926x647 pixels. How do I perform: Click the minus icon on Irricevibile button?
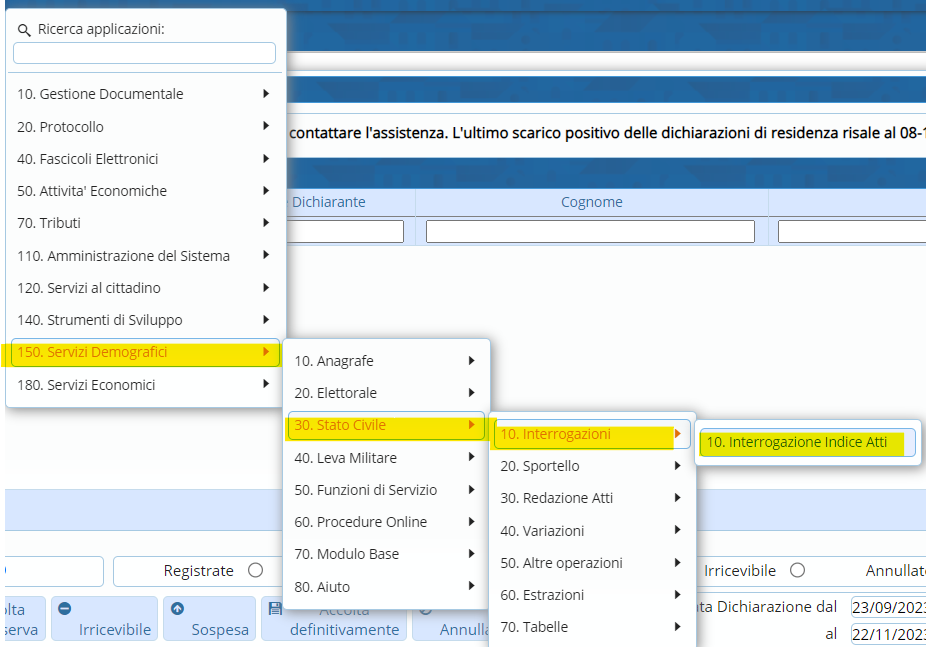(64, 608)
